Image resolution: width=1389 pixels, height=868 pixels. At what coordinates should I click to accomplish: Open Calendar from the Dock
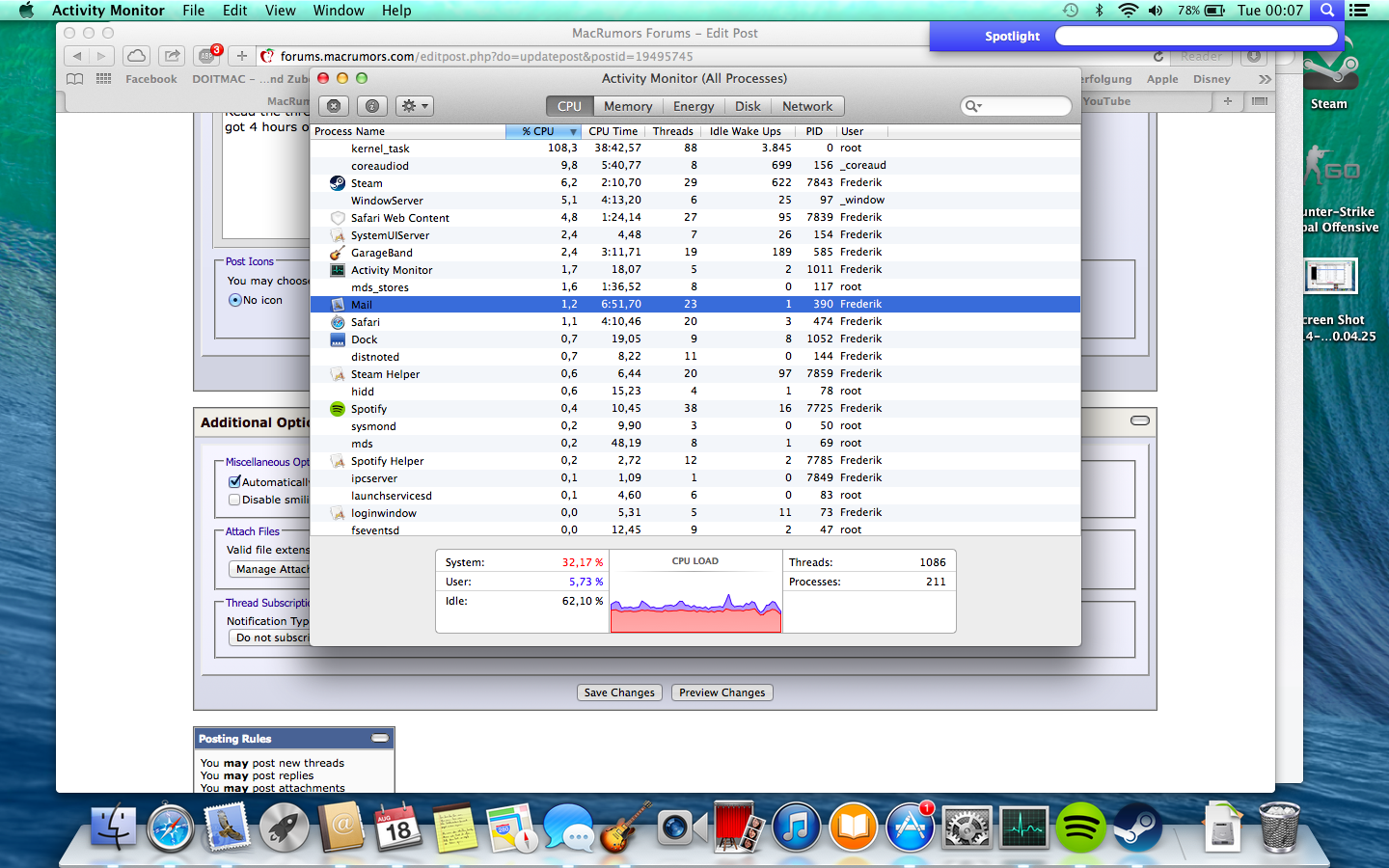398,827
